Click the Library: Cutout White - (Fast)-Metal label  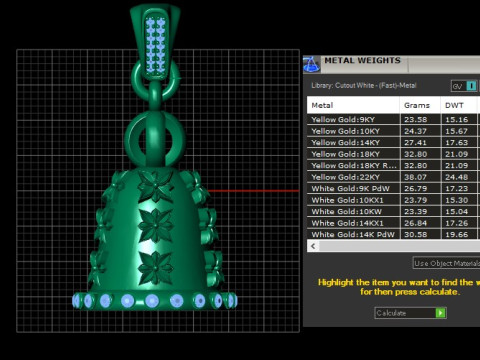[364, 86]
